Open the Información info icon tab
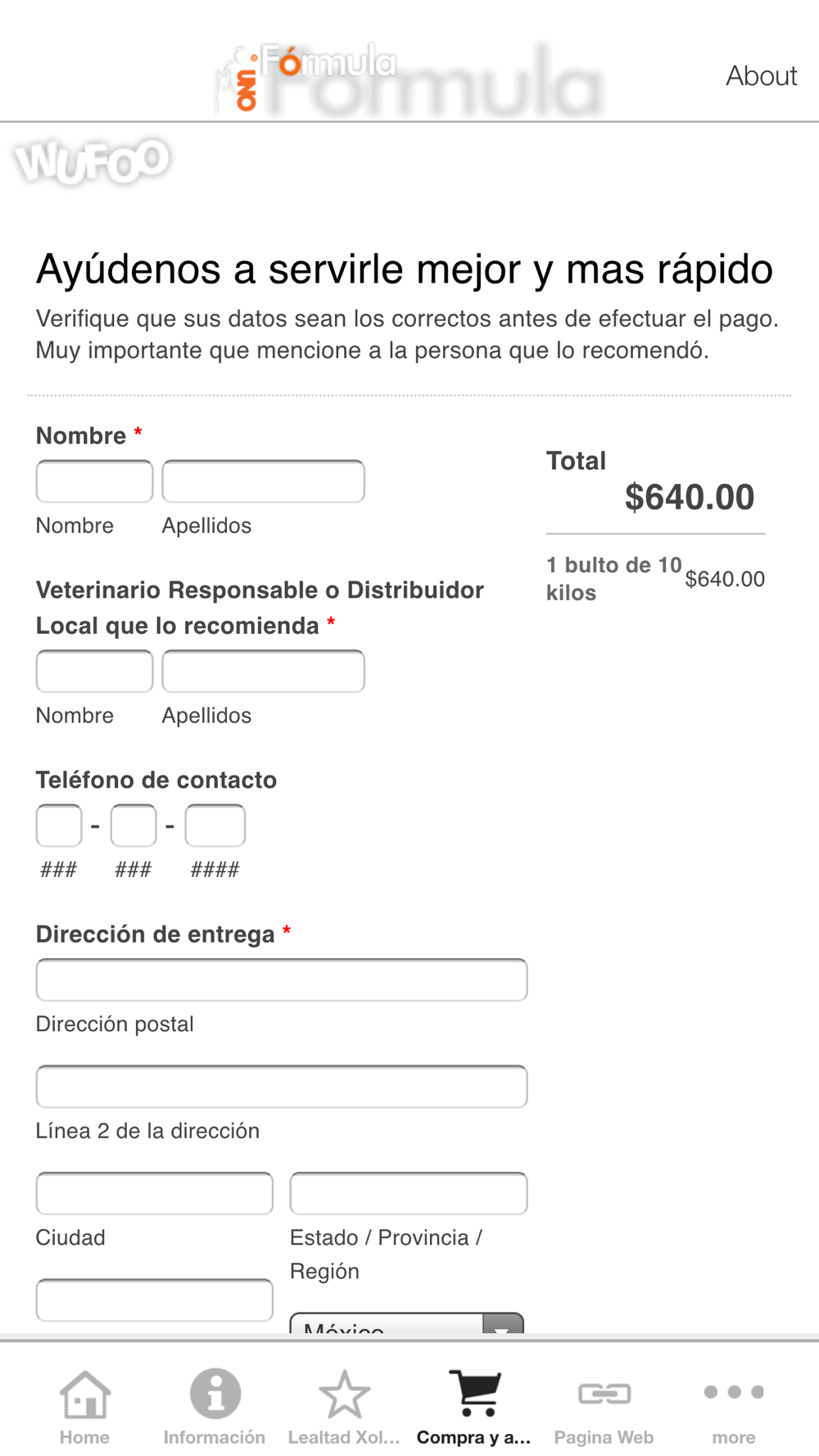This screenshot has height=1456, width=819. click(x=215, y=1394)
